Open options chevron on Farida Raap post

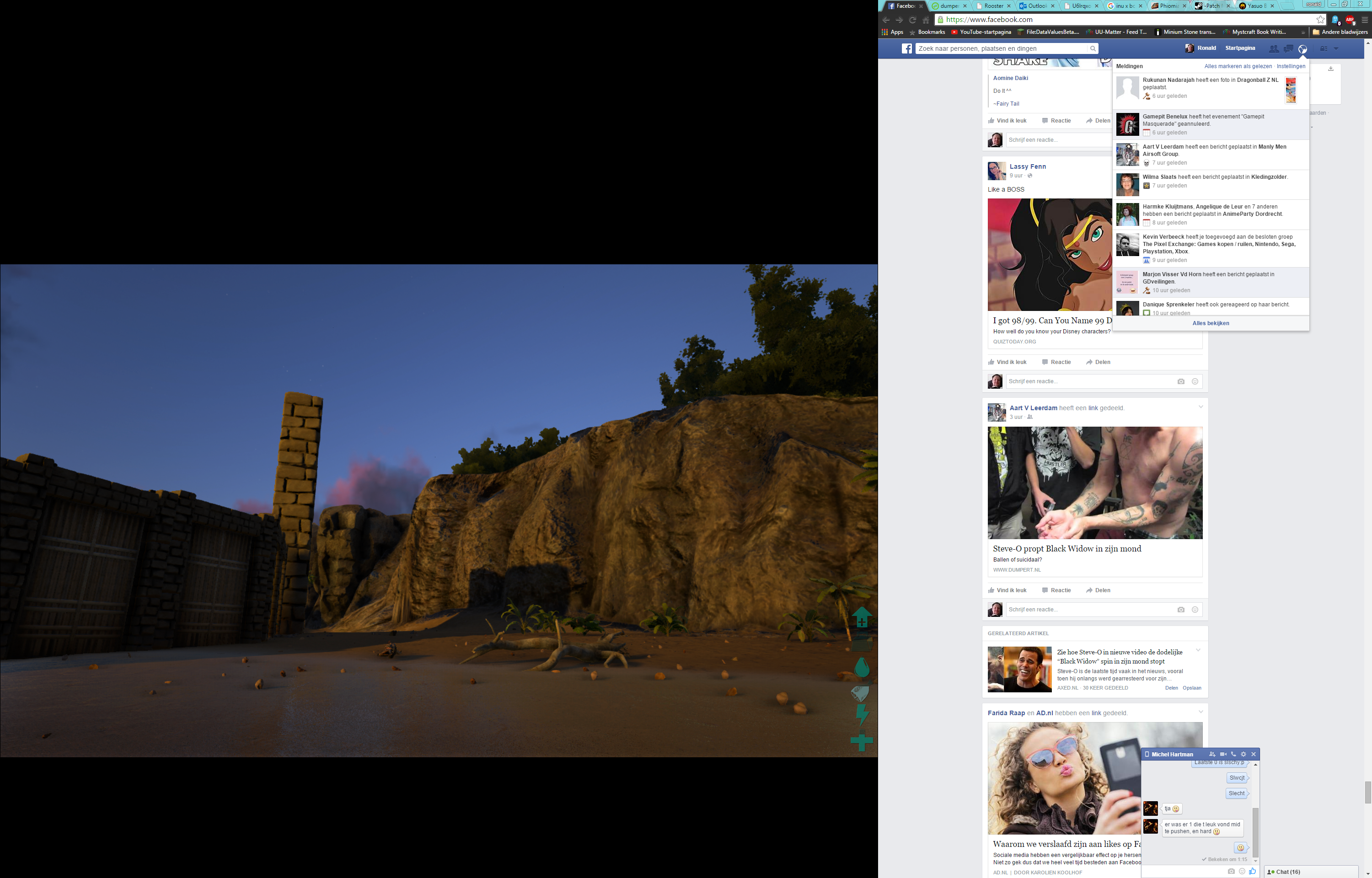[1200, 712]
